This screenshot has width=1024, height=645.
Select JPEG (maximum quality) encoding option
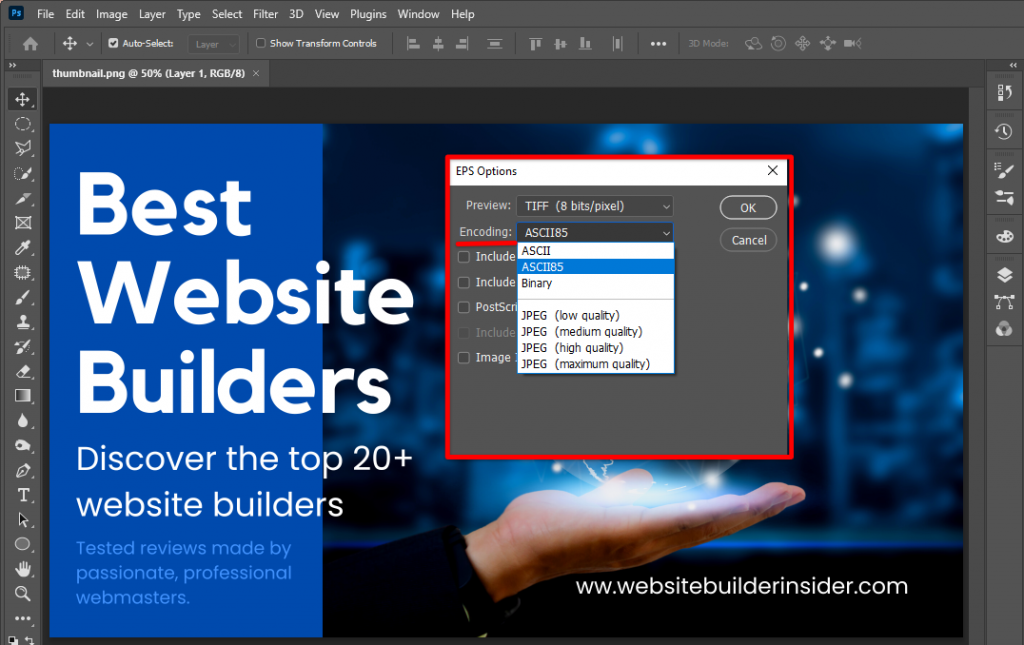585,364
